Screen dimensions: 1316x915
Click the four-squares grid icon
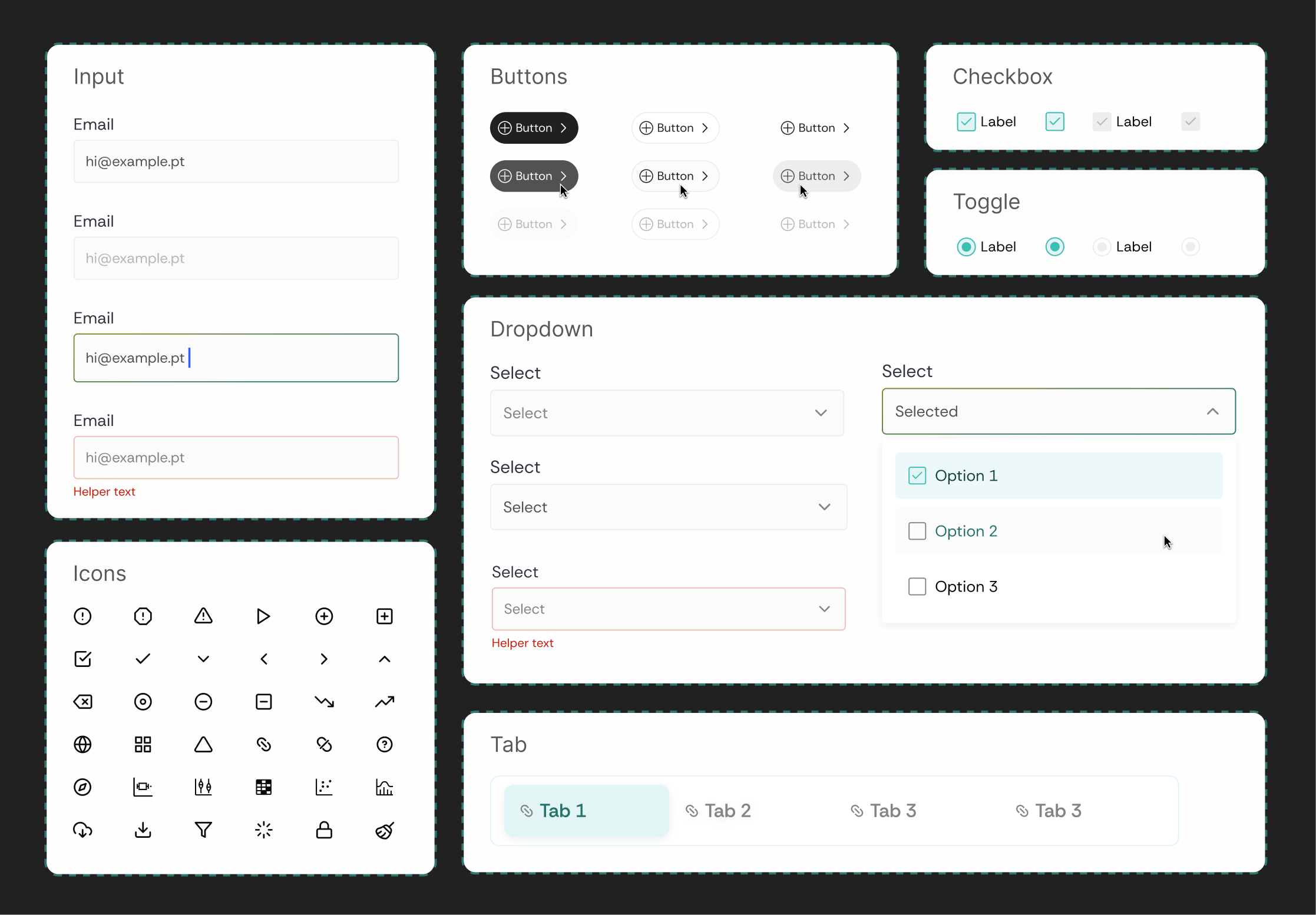click(x=143, y=745)
